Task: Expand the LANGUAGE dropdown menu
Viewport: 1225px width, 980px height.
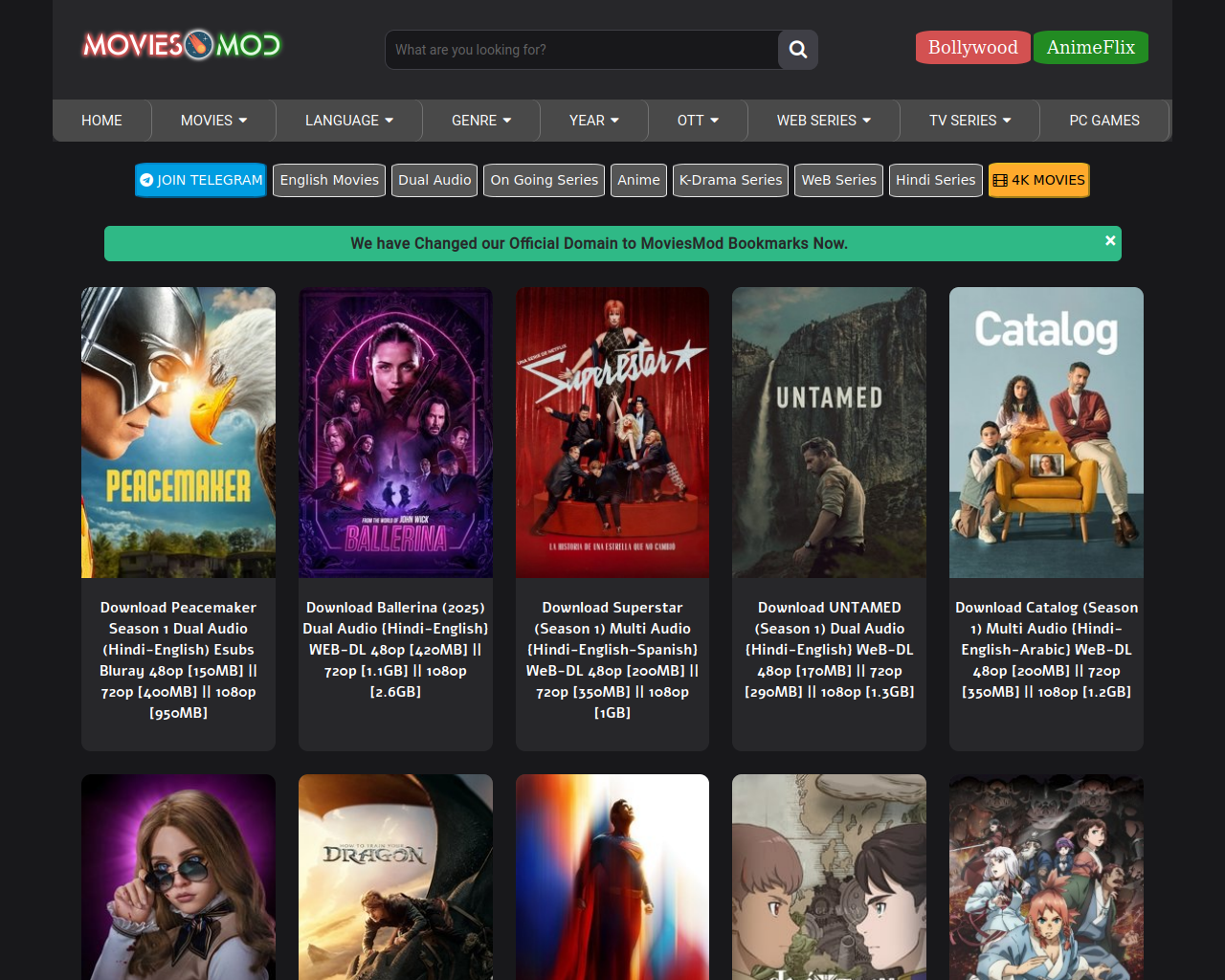Action: [x=349, y=121]
